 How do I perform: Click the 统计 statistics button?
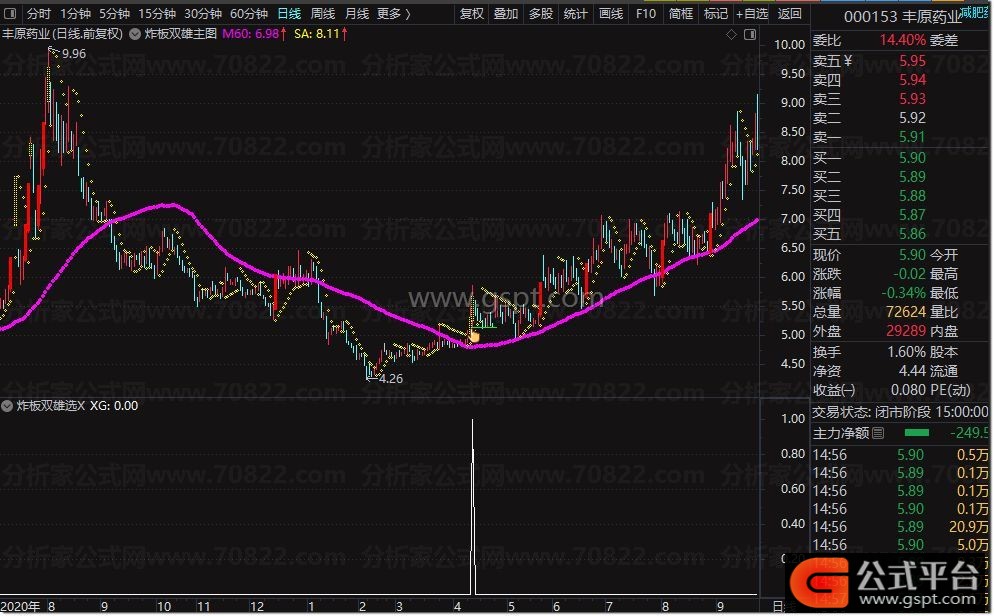point(576,13)
